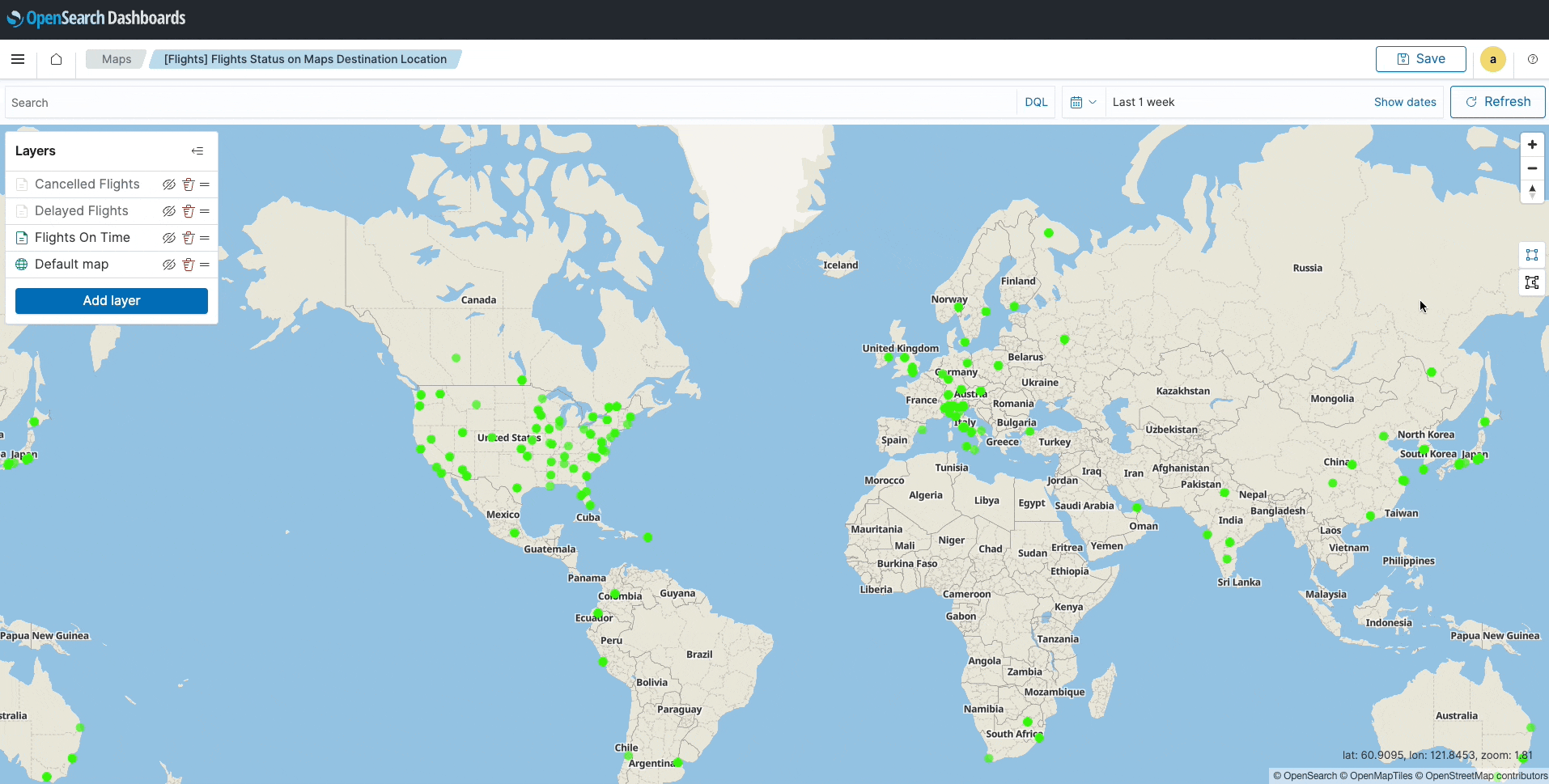Screen dimensions: 1549x784
Task: Open the Flights On Time layer
Action: (x=83, y=238)
